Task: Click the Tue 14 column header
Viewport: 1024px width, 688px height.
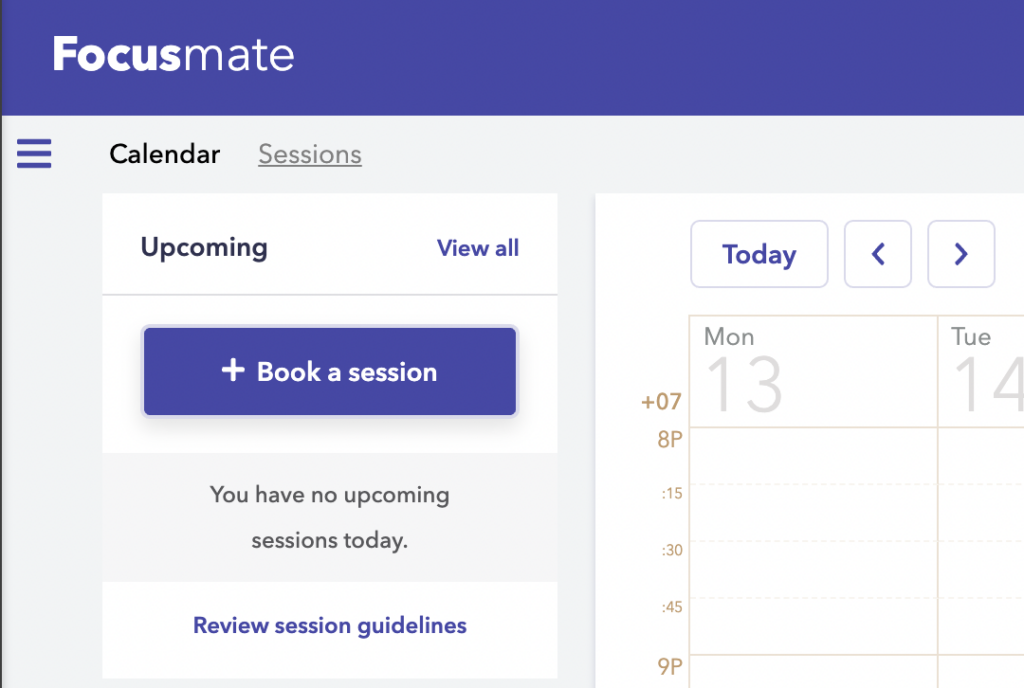Action: [985, 370]
